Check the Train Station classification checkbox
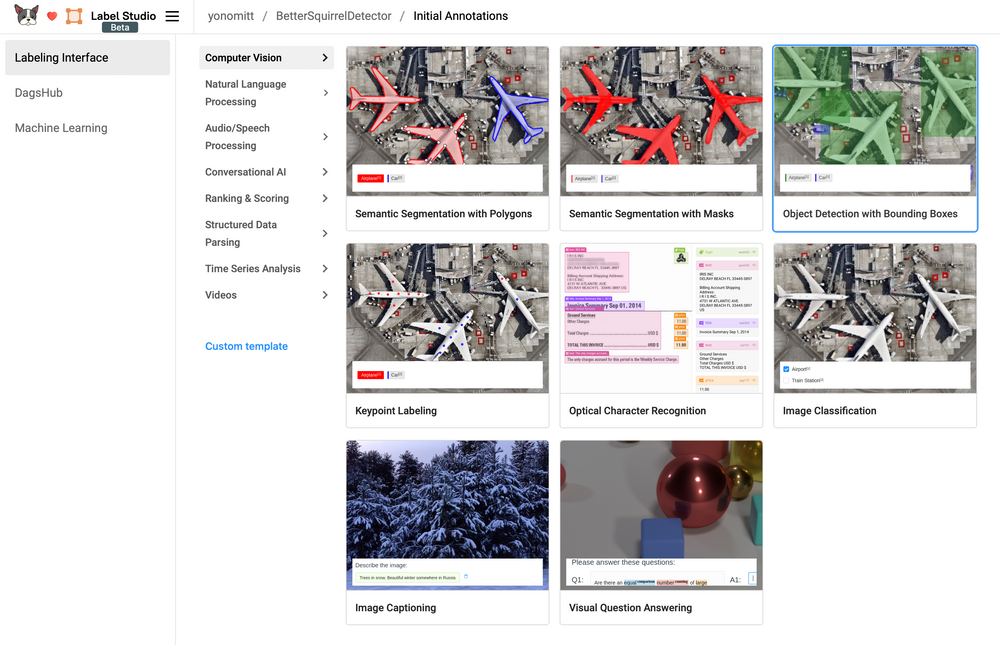 [x=784, y=379]
